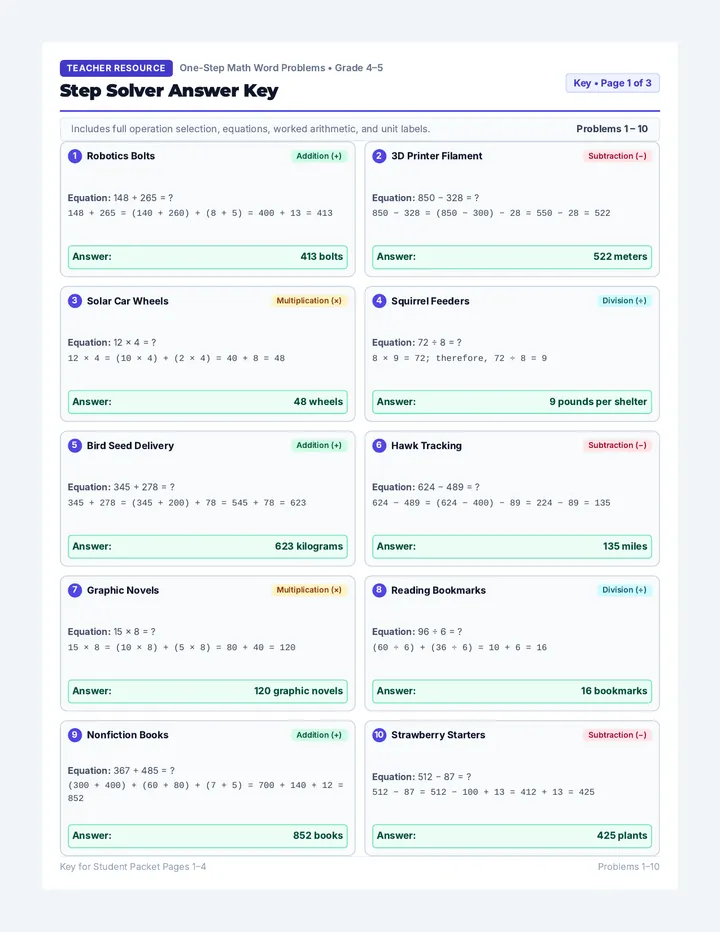Click the Key • Page 1 of 3 badge
720x932 pixels.
point(612,83)
